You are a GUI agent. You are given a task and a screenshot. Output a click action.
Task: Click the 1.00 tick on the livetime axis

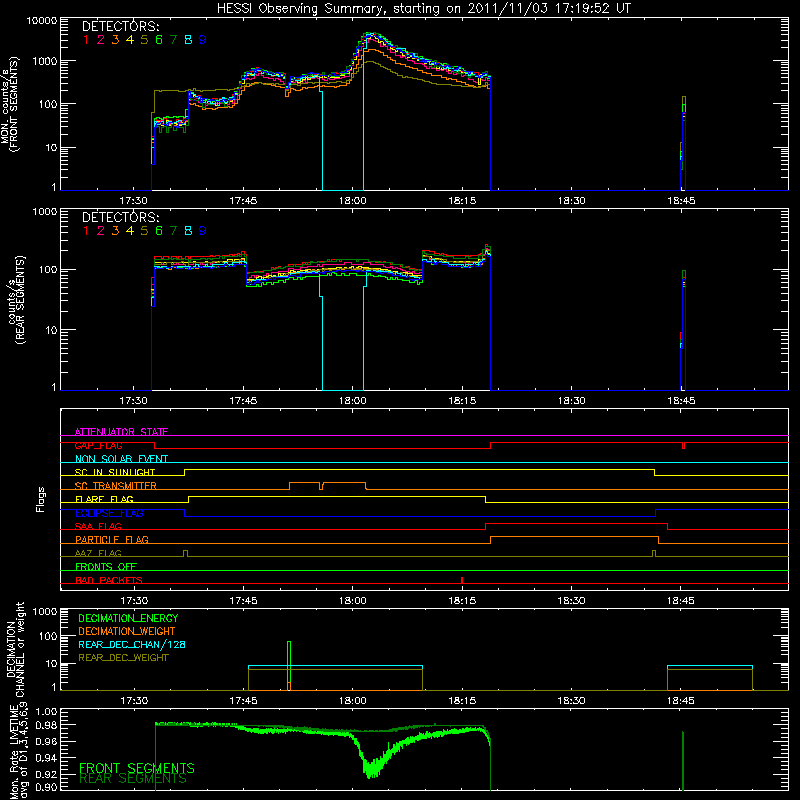point(46,712)
